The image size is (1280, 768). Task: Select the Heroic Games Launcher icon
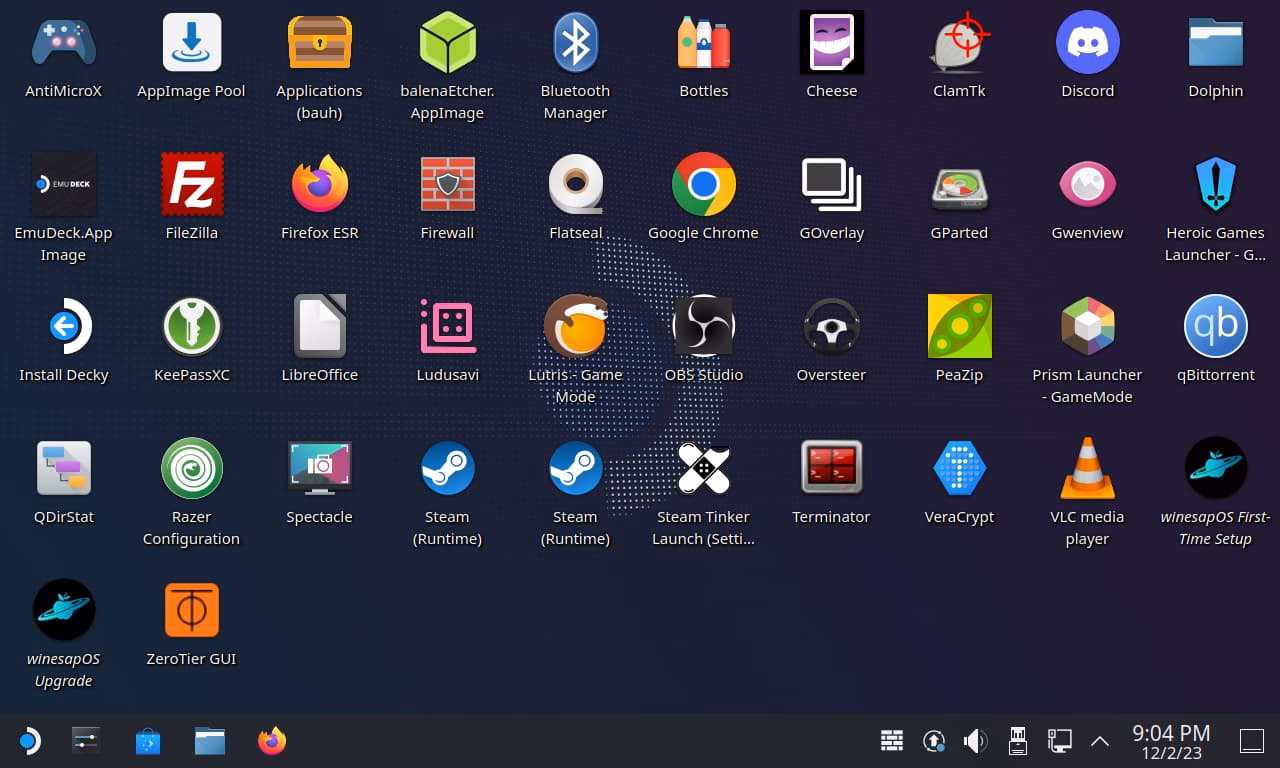click(1215, 184)
